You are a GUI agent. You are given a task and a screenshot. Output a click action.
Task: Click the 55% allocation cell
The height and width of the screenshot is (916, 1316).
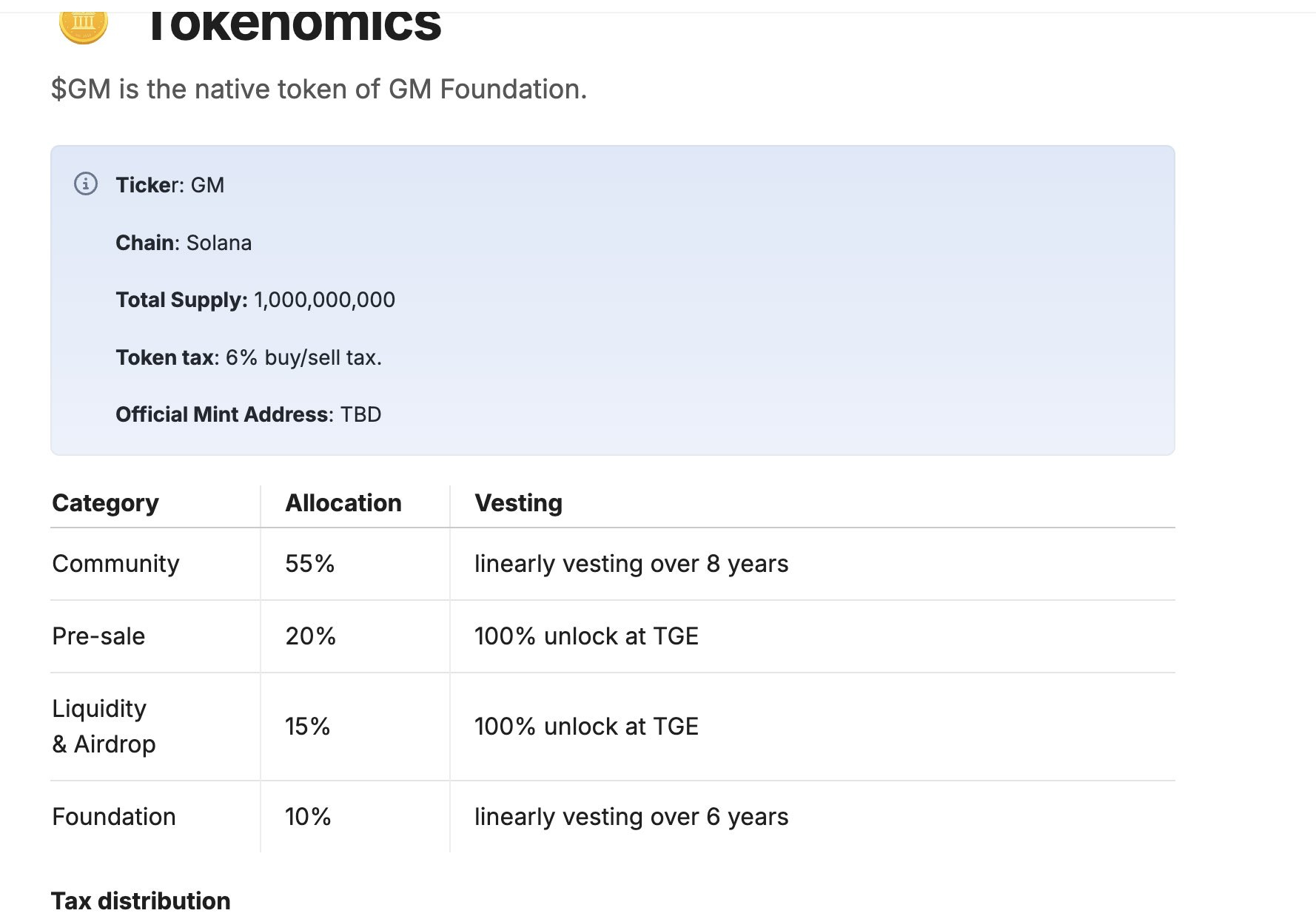click(309, 564)
